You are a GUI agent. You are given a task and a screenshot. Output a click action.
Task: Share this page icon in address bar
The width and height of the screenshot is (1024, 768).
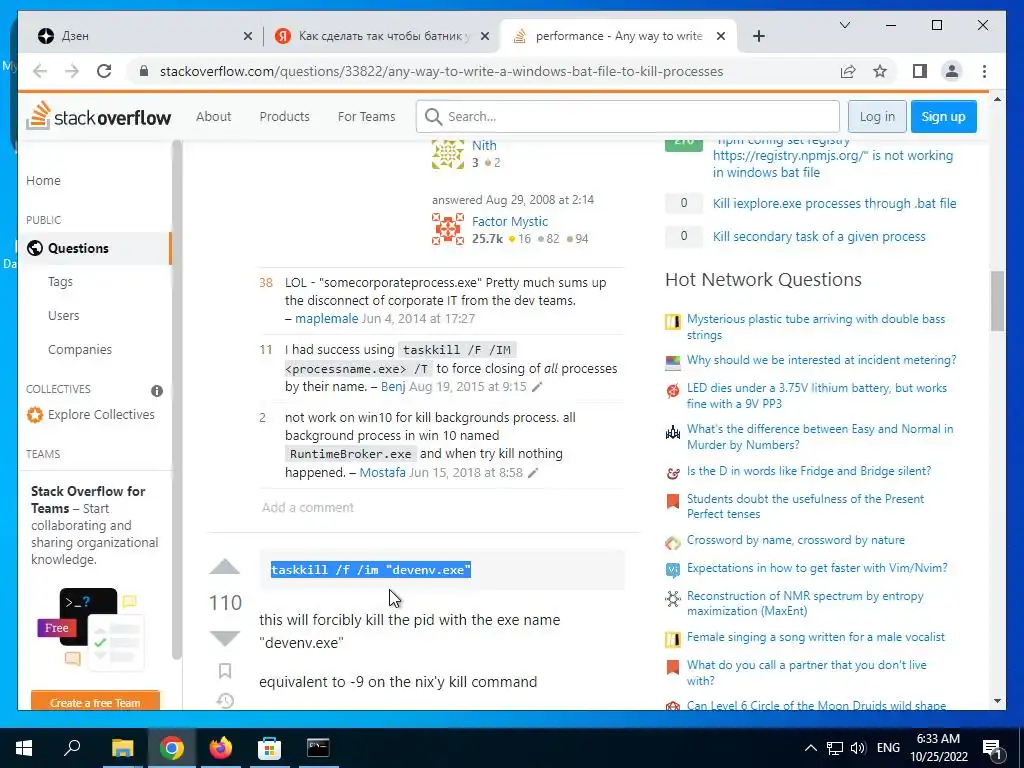click(848, 71)
